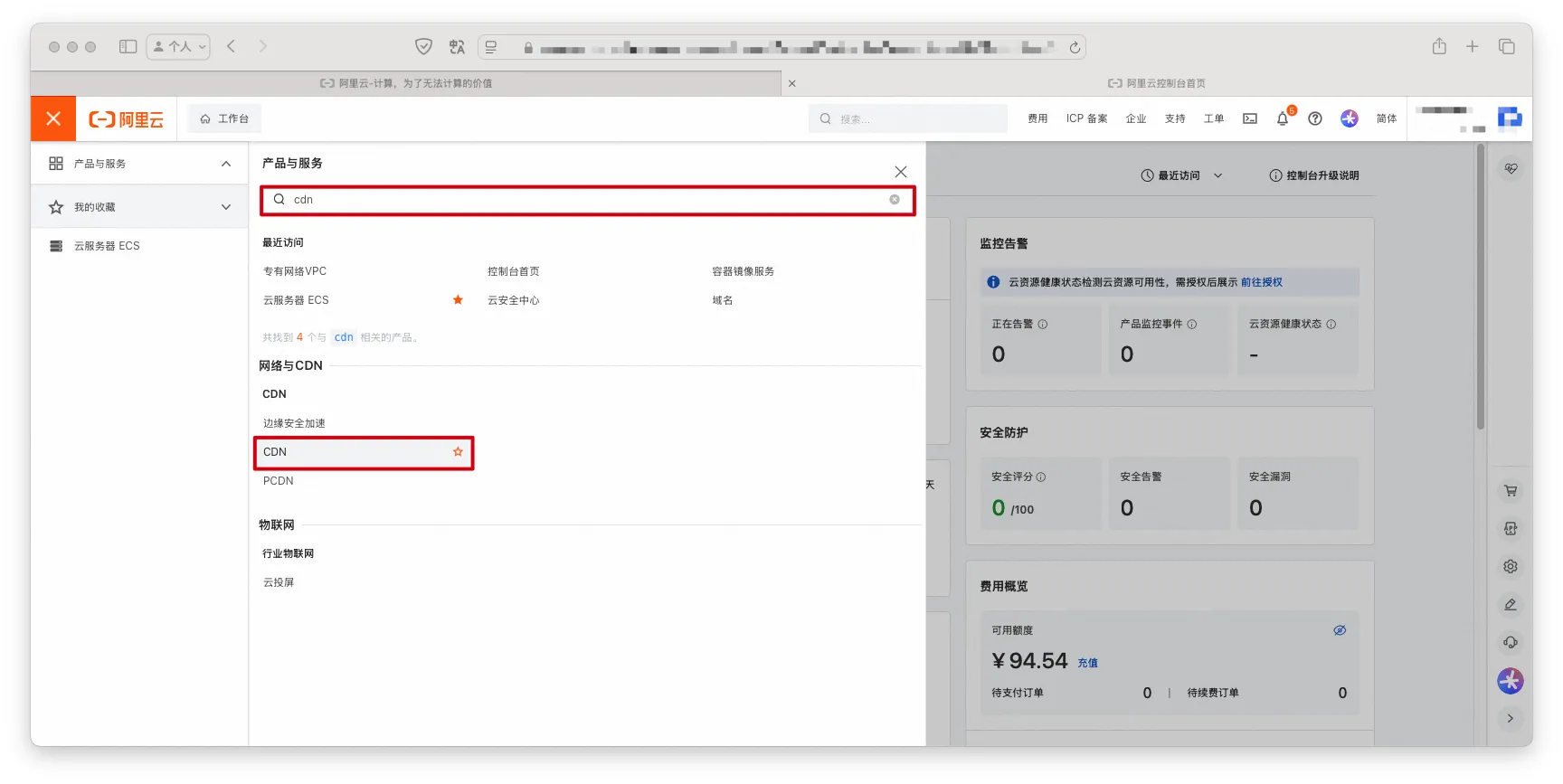Open the ICP 备案 menu item

pyautogui.click(x=1086, y=118)
